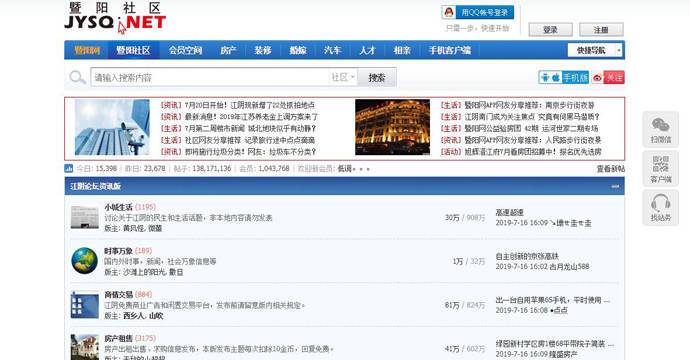Open the 人才 navigation item
690x360 pixels.
367,50
